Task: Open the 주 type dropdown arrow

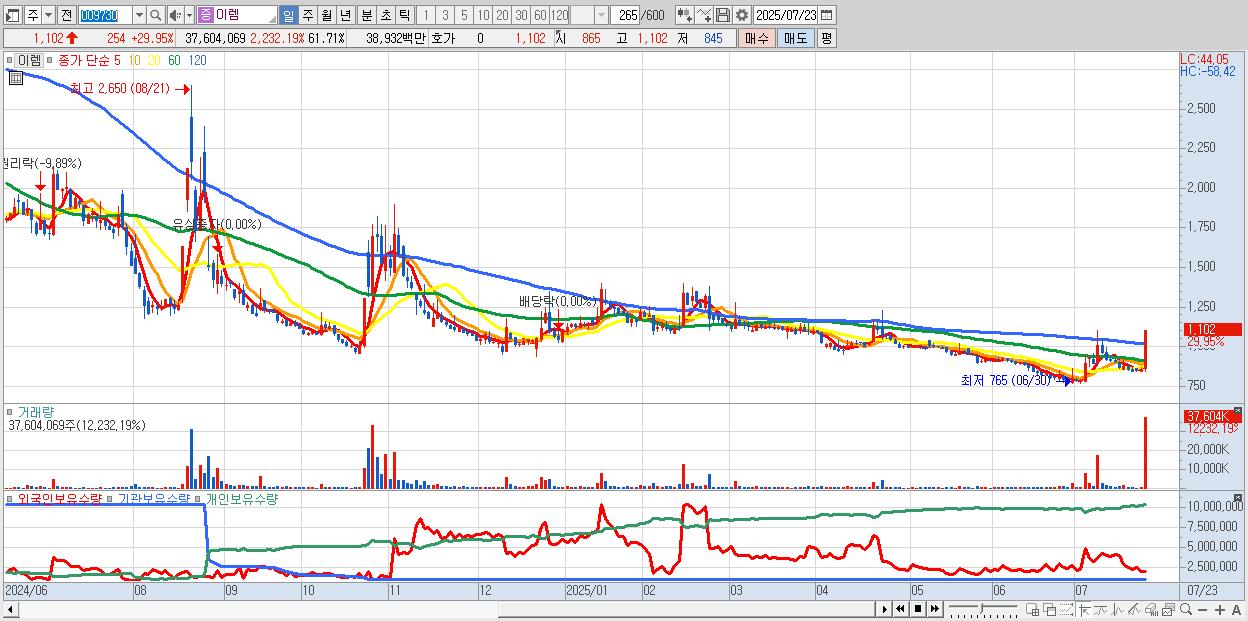Action: [x=47, y=15]
